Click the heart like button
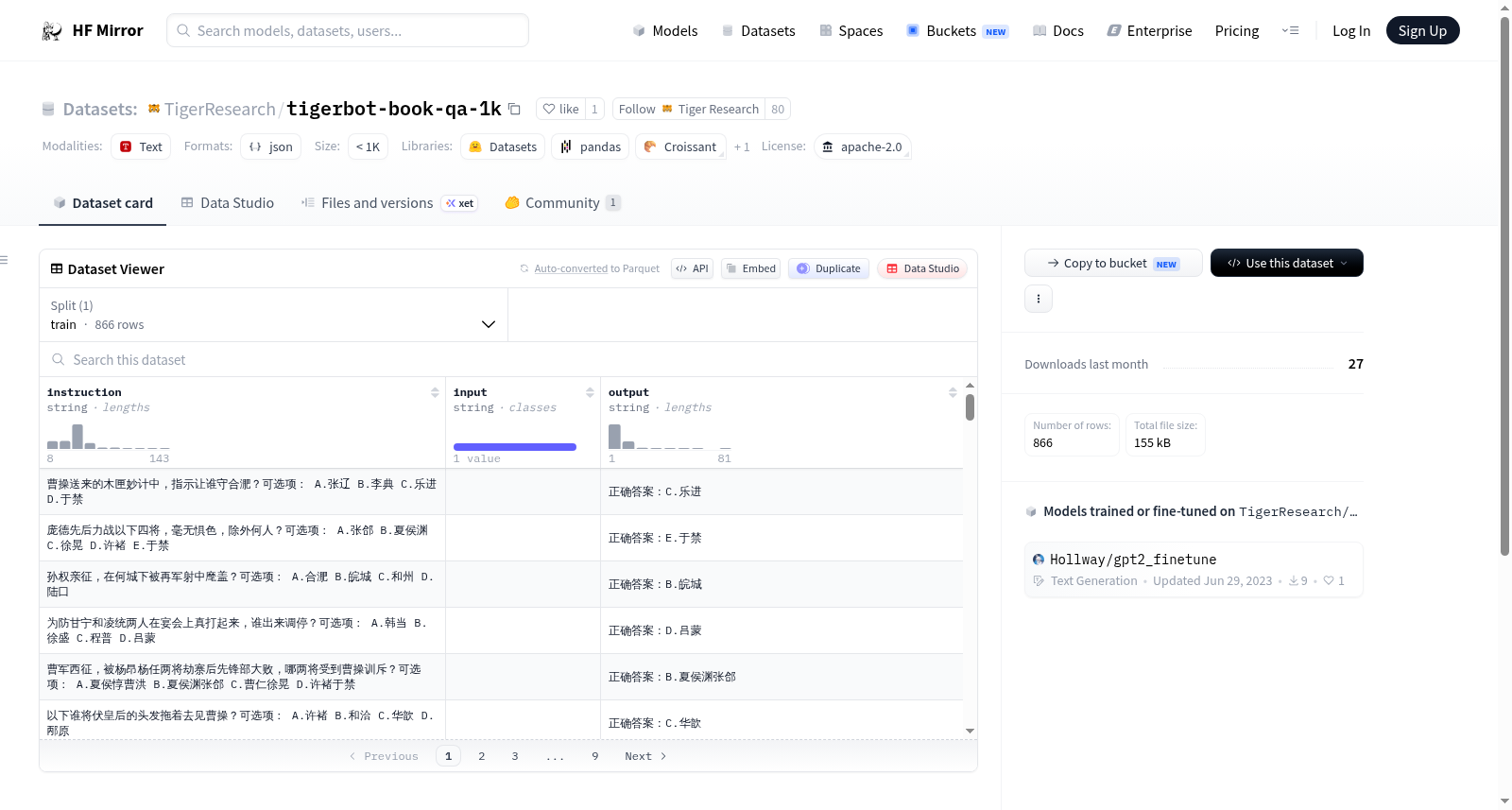Image resolution: width=1512 pixels, height=810 pixels. (560, 109)
